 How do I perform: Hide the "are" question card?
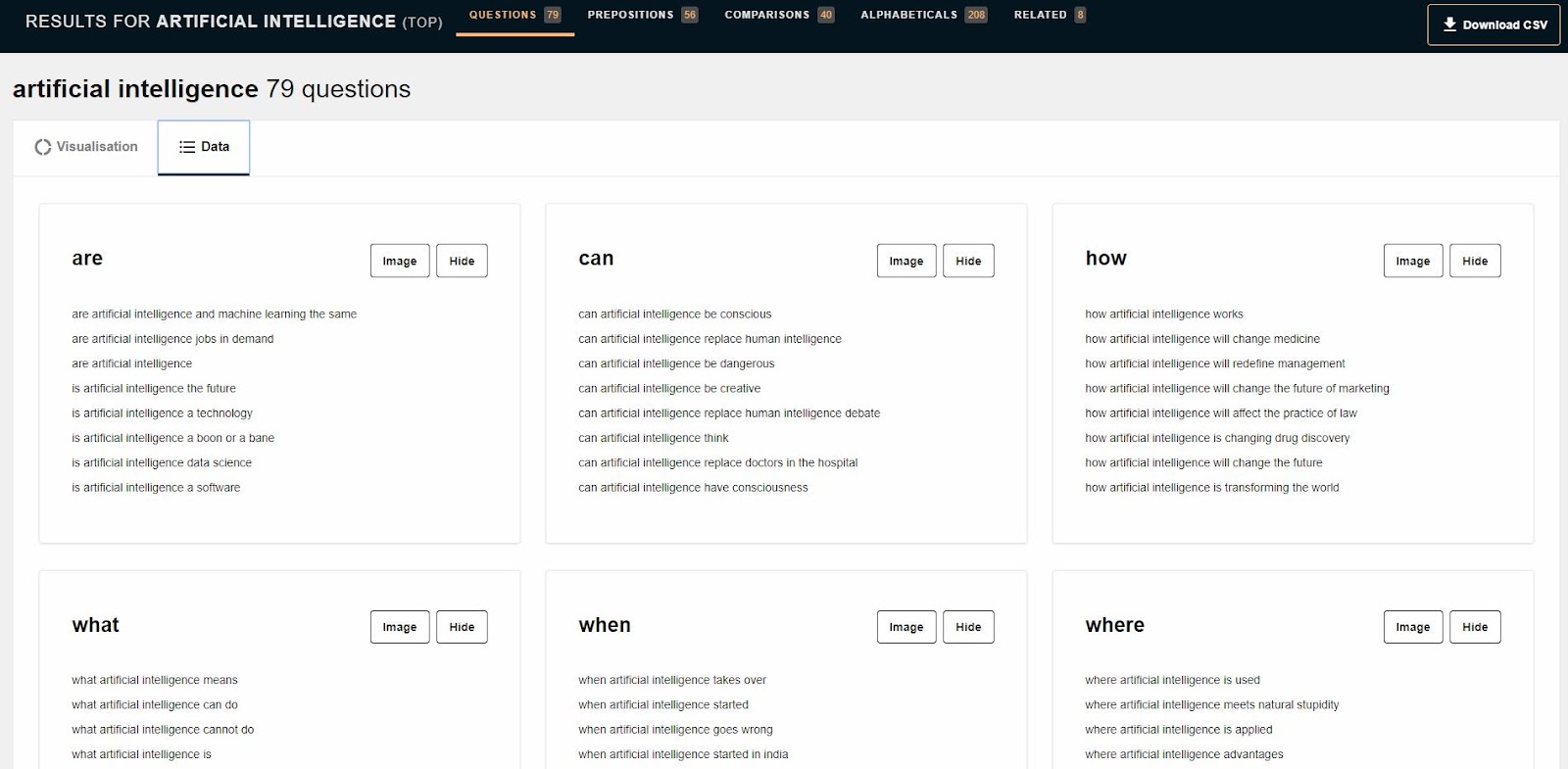tap(462, 261)
